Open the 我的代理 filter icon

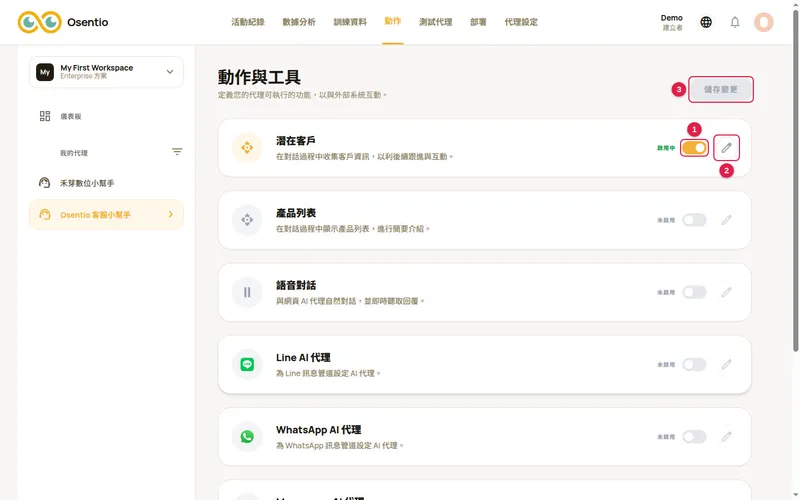click(x=177, y=152)
